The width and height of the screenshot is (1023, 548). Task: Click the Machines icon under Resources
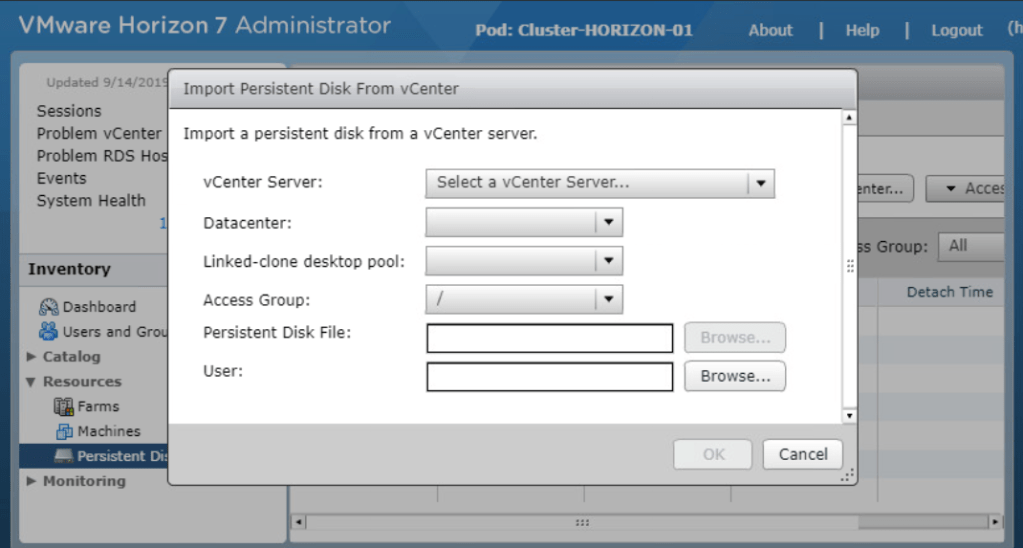pos(64,432)
